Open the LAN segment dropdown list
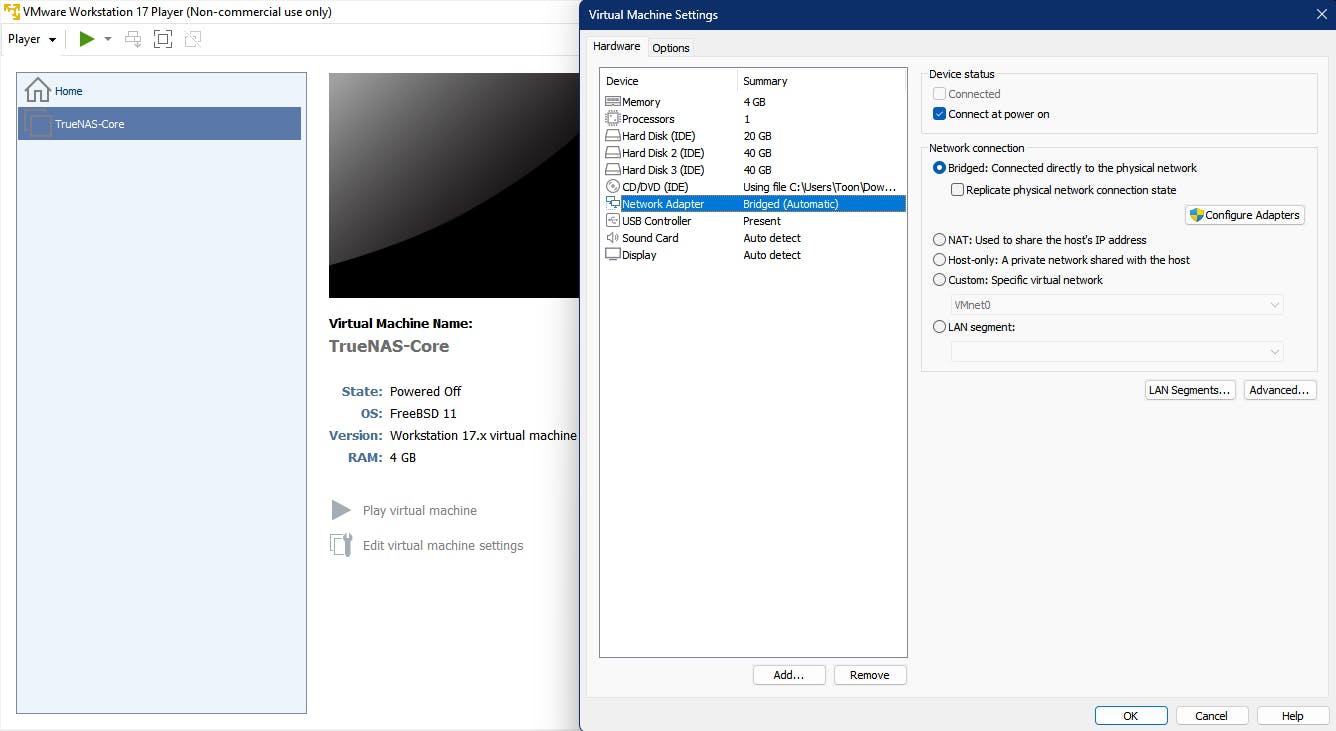 [x=1117, y=352]
